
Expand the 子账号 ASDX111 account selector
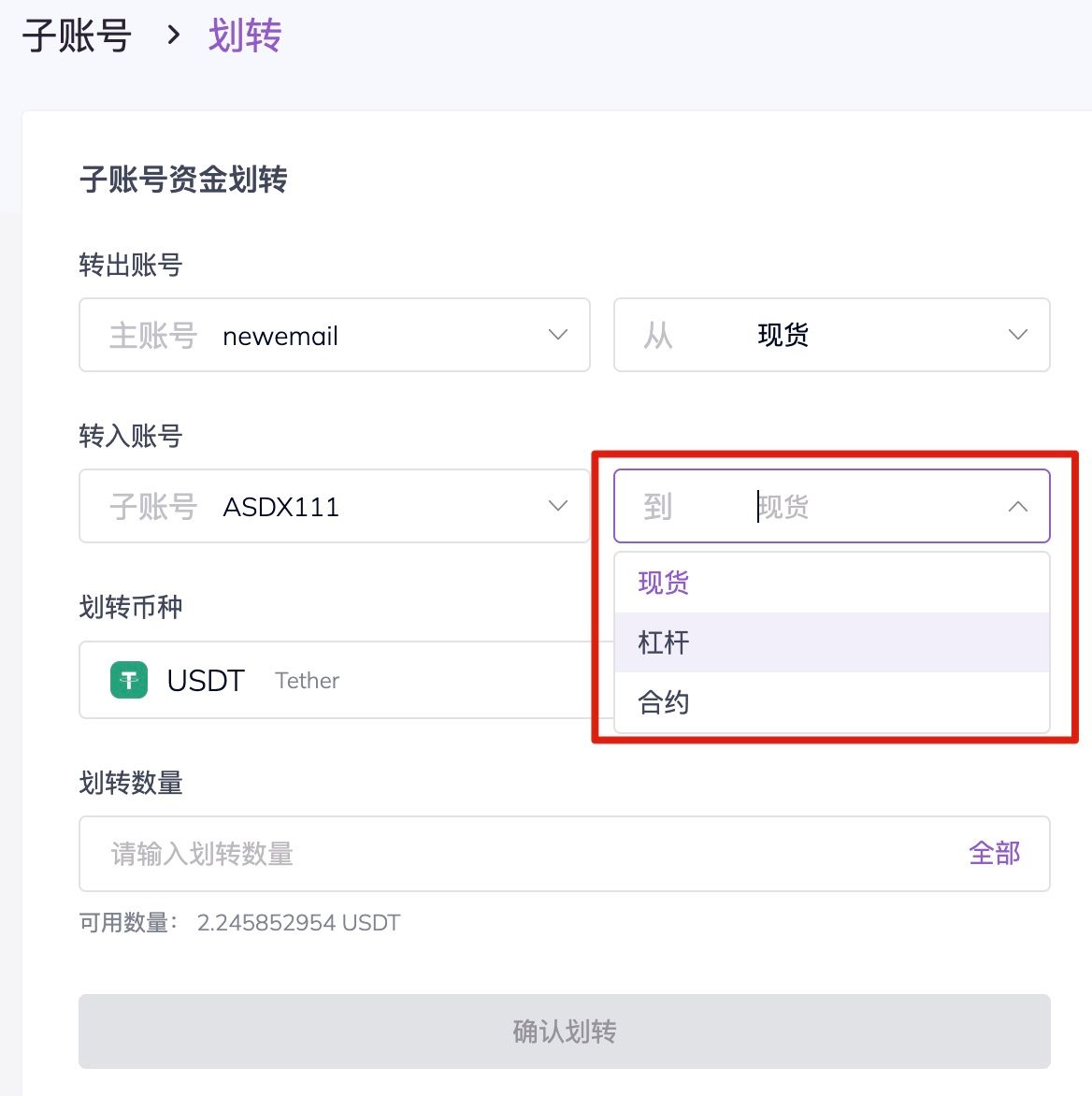click(334, 506)
